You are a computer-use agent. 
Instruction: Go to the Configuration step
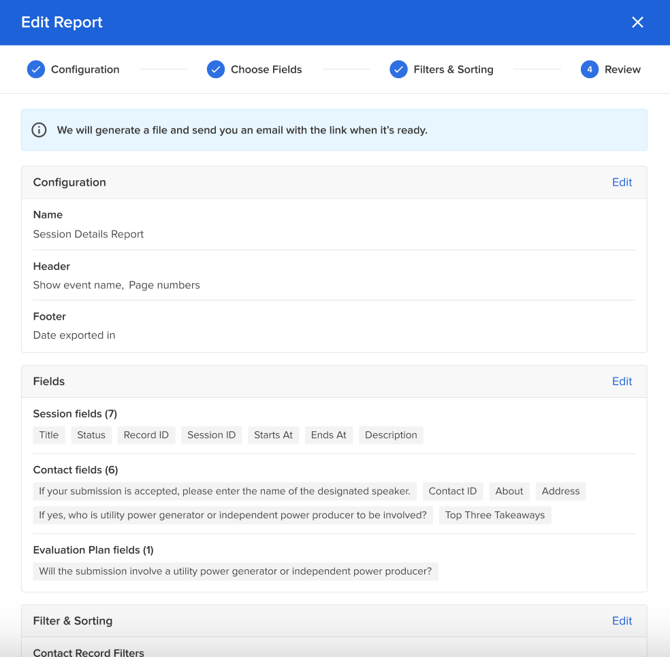pyautogui.click(x=85, y=69)
